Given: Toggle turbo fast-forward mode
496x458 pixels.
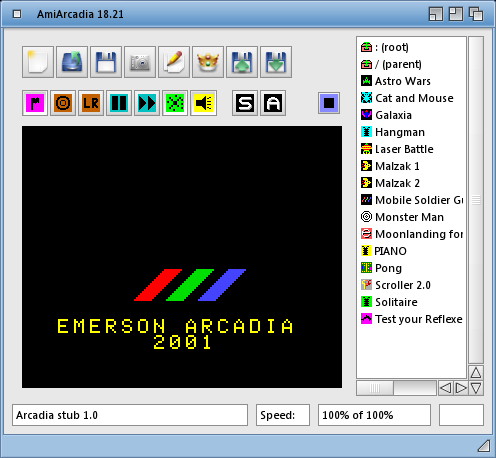Looking at the screenshot, I should [x=147, y=103].
